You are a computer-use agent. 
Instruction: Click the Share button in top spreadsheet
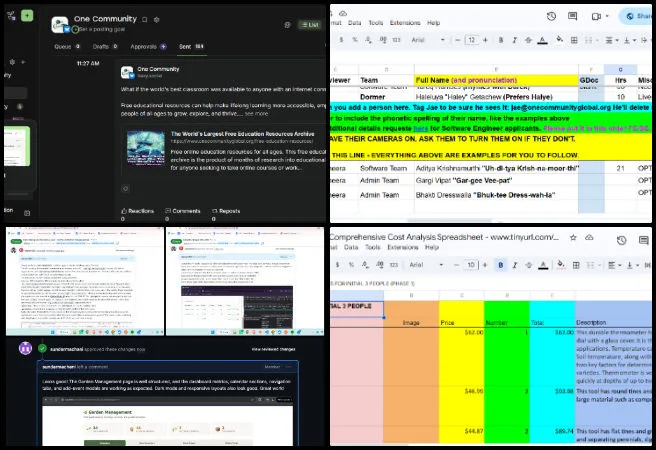(637, 16)
